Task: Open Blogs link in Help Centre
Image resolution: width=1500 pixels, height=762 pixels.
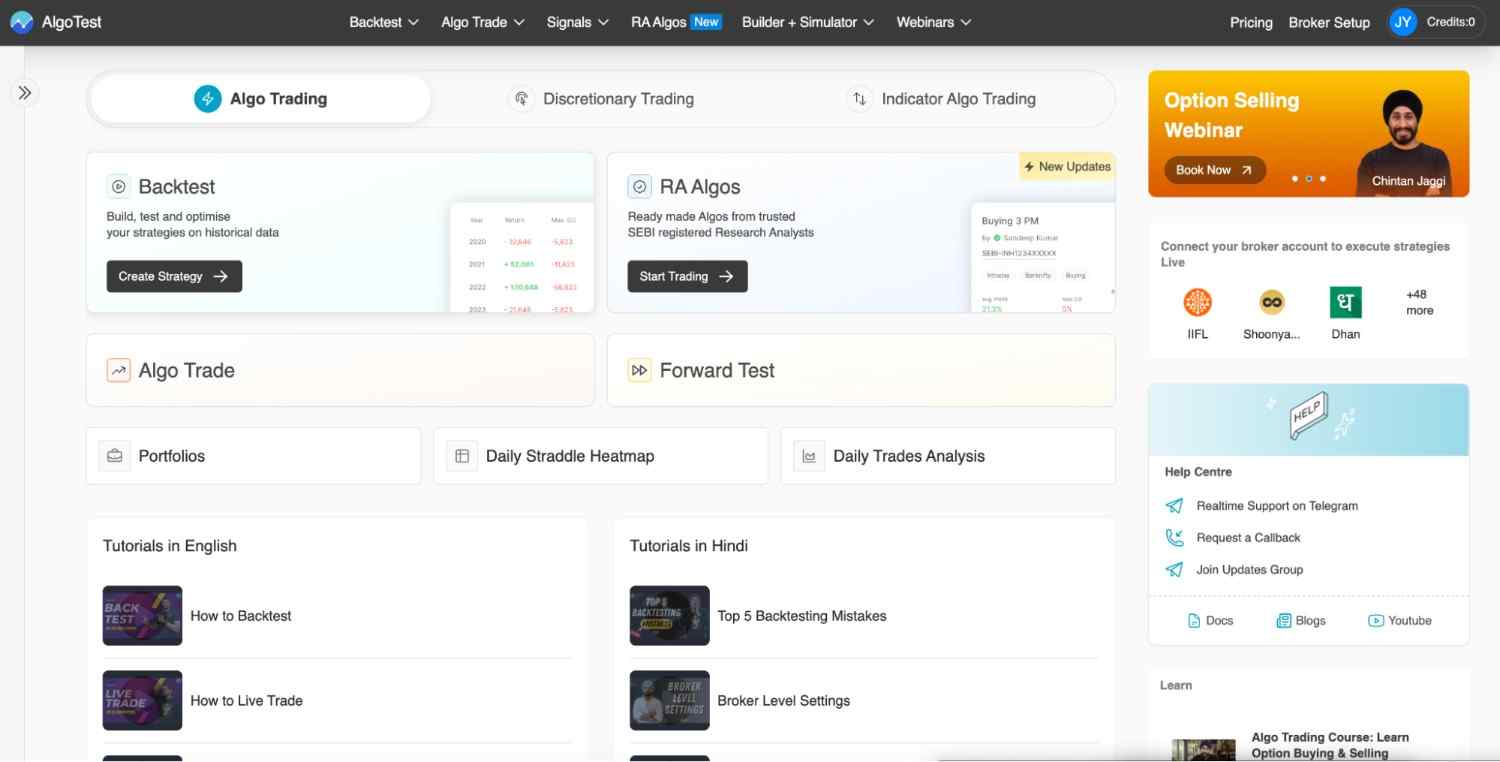Action: tap(1301, 621)
